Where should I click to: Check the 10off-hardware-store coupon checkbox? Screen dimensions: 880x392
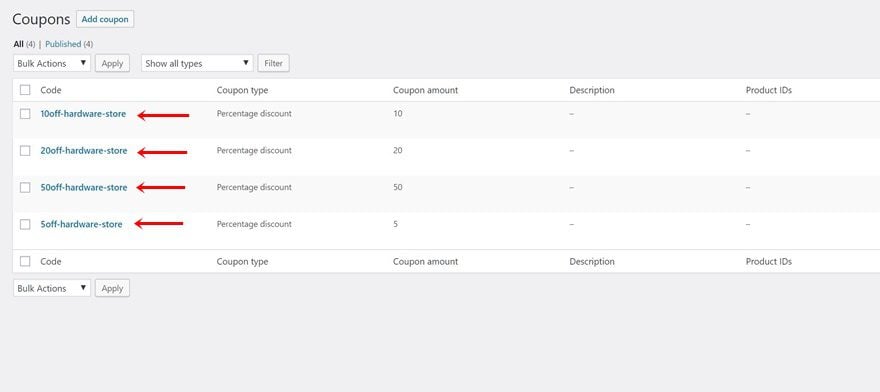25,114
